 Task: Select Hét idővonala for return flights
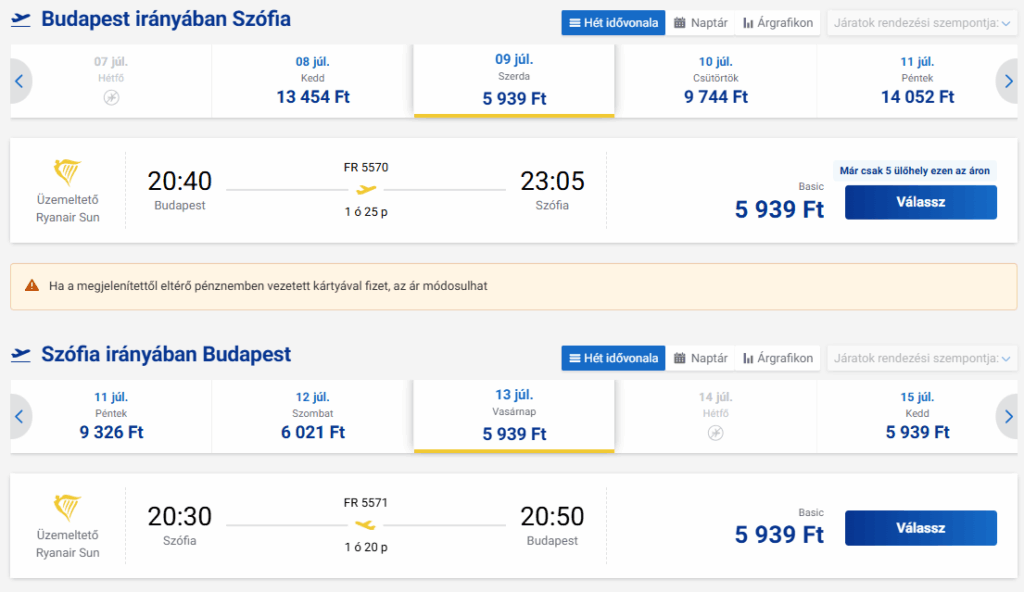[x=613, y=358]
